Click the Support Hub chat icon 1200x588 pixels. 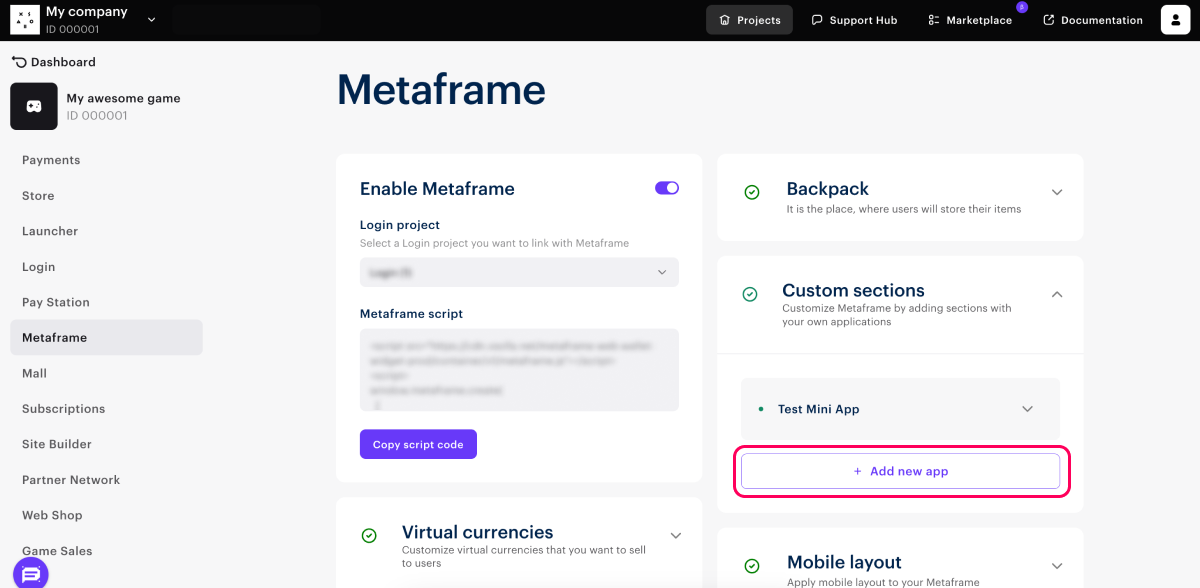[817, 20]
